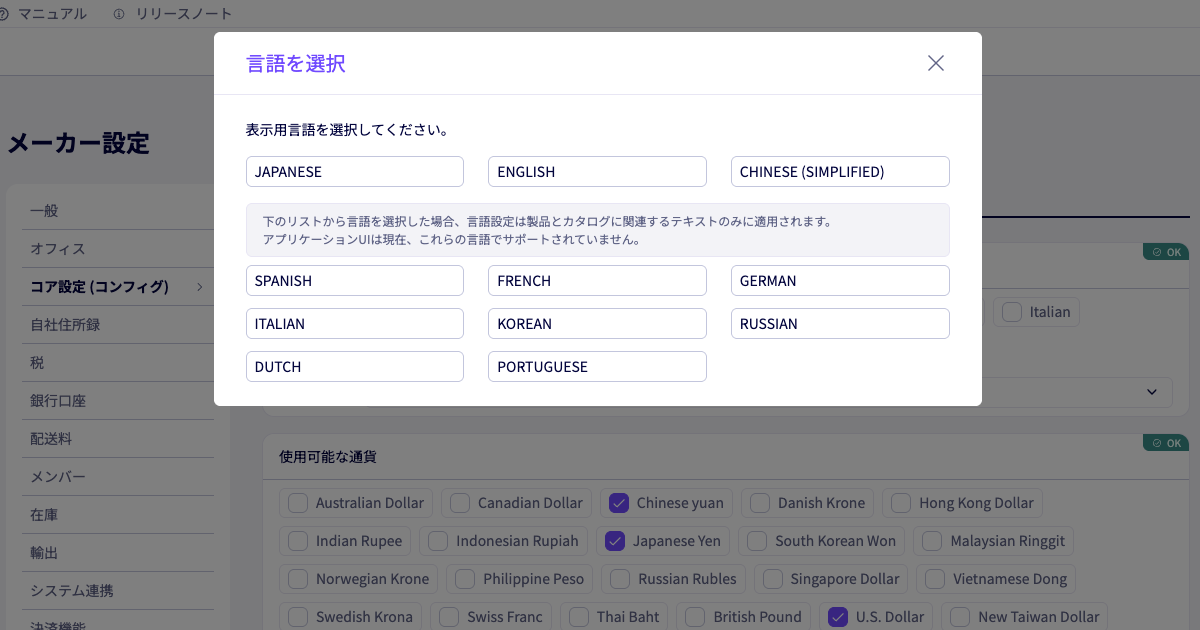Enable Danish Krone currency
1200x630 pixels.
tap(760, 503)
